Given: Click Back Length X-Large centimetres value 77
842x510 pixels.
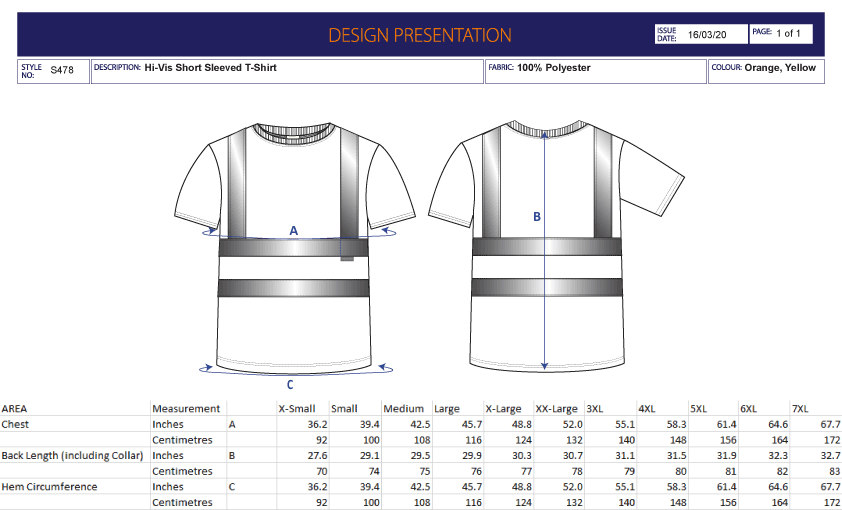Looking at the screenshot, I should click(x=526, y=471).
